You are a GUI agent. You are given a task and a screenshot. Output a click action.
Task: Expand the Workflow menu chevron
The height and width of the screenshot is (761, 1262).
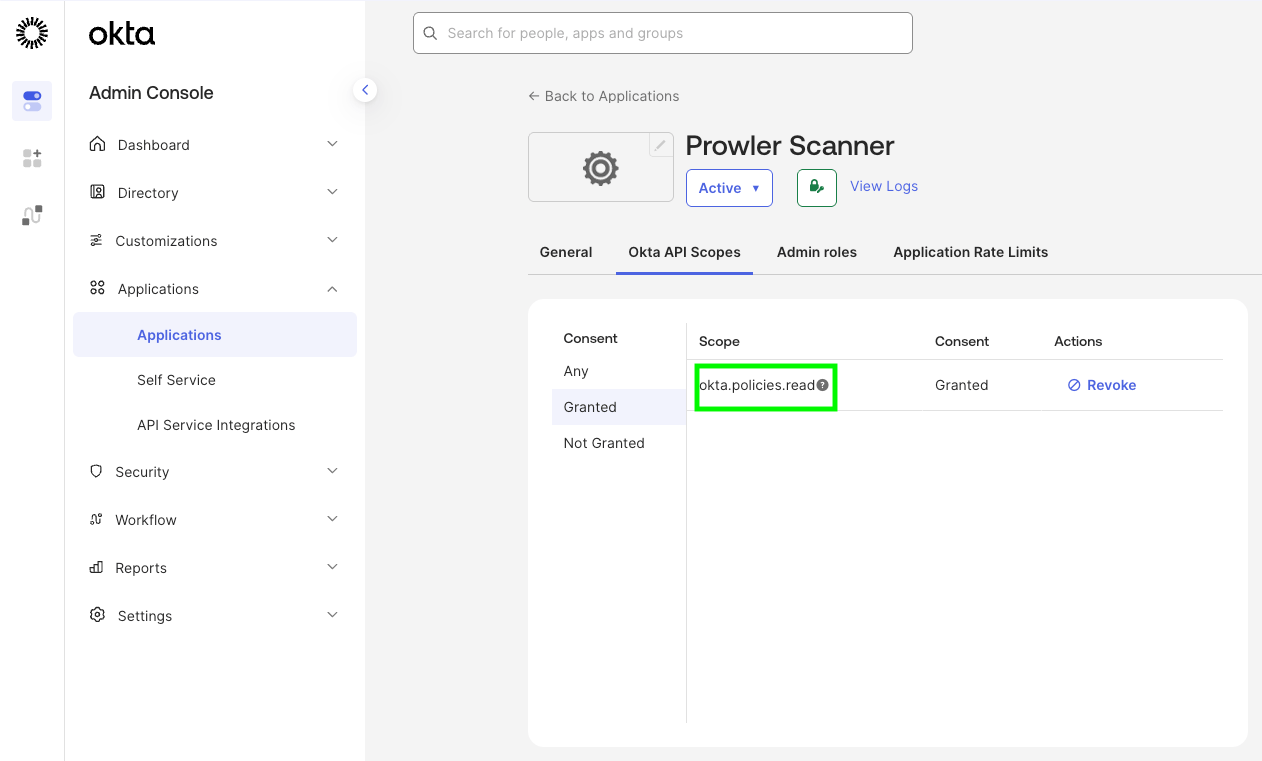[x=332, y=519]
